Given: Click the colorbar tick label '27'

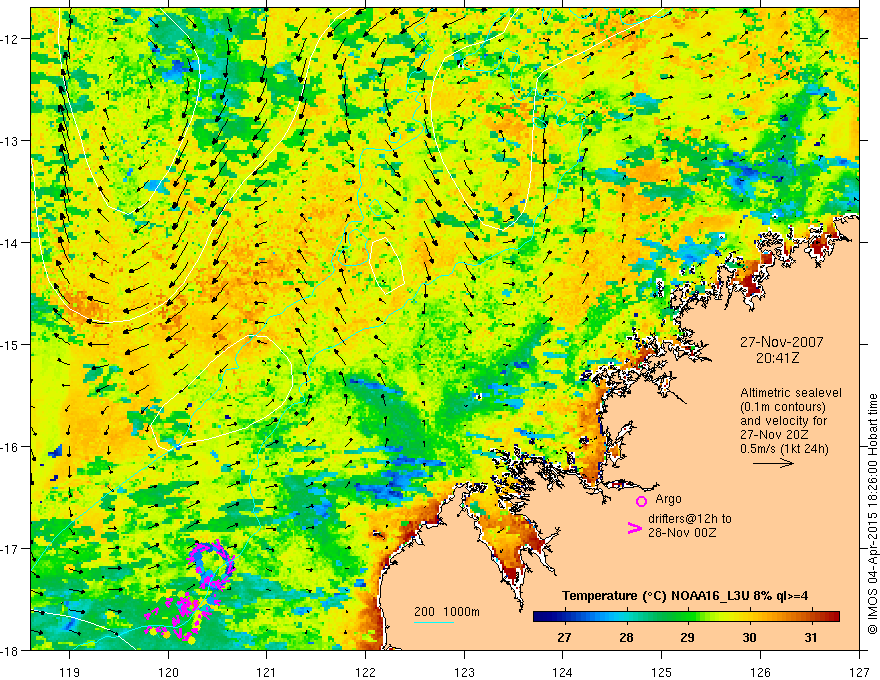Looking at the screenshot, I should 564,637.
